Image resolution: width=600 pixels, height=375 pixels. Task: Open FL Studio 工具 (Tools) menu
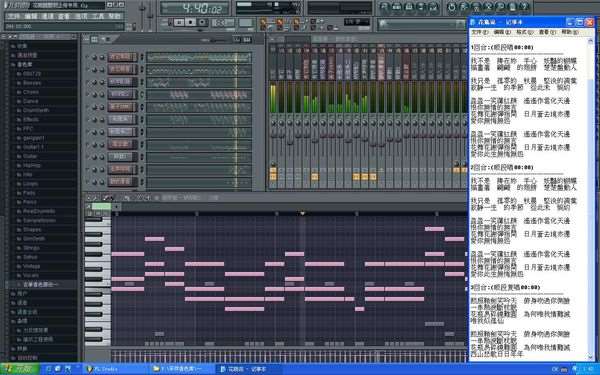[98, 16]
